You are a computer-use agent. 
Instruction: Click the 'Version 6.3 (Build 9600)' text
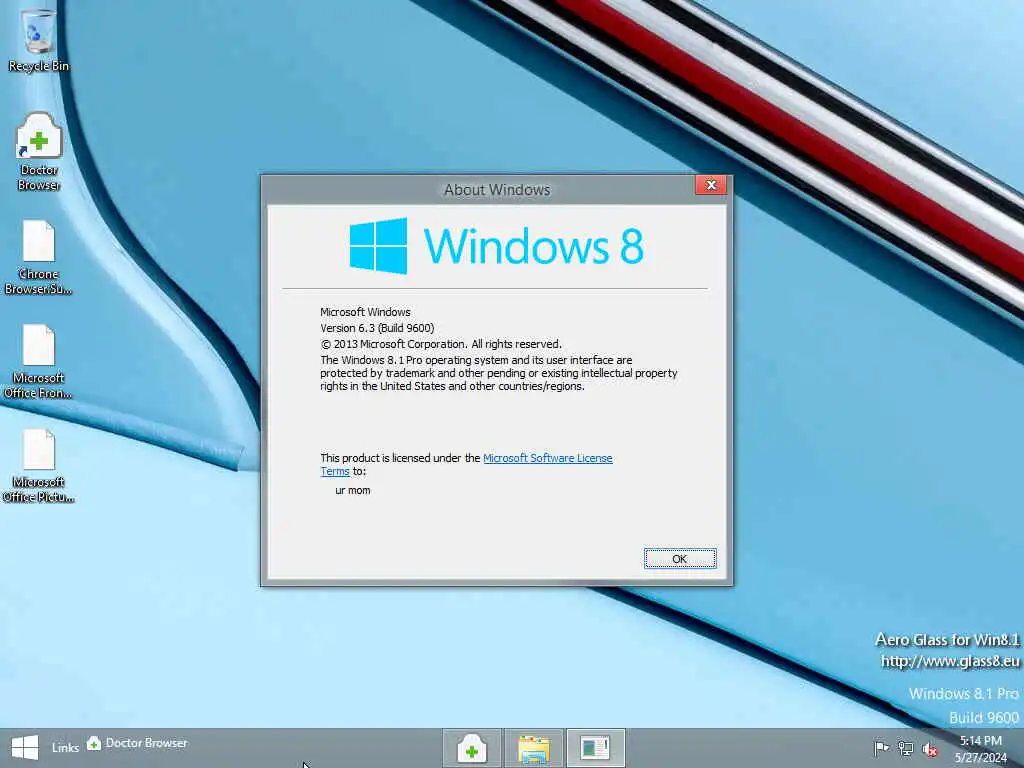coord(377,328)
